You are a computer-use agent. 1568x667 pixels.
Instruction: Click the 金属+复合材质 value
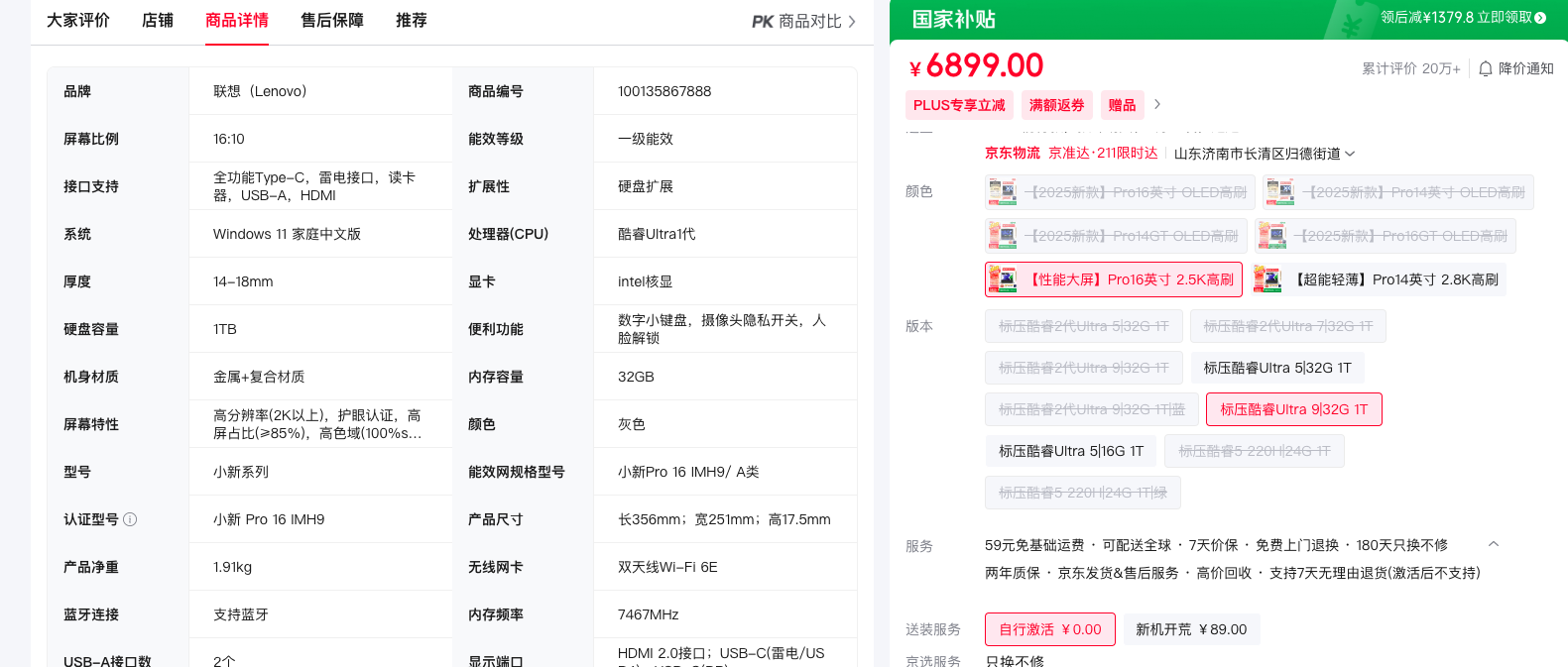click(x=259, y=377)
